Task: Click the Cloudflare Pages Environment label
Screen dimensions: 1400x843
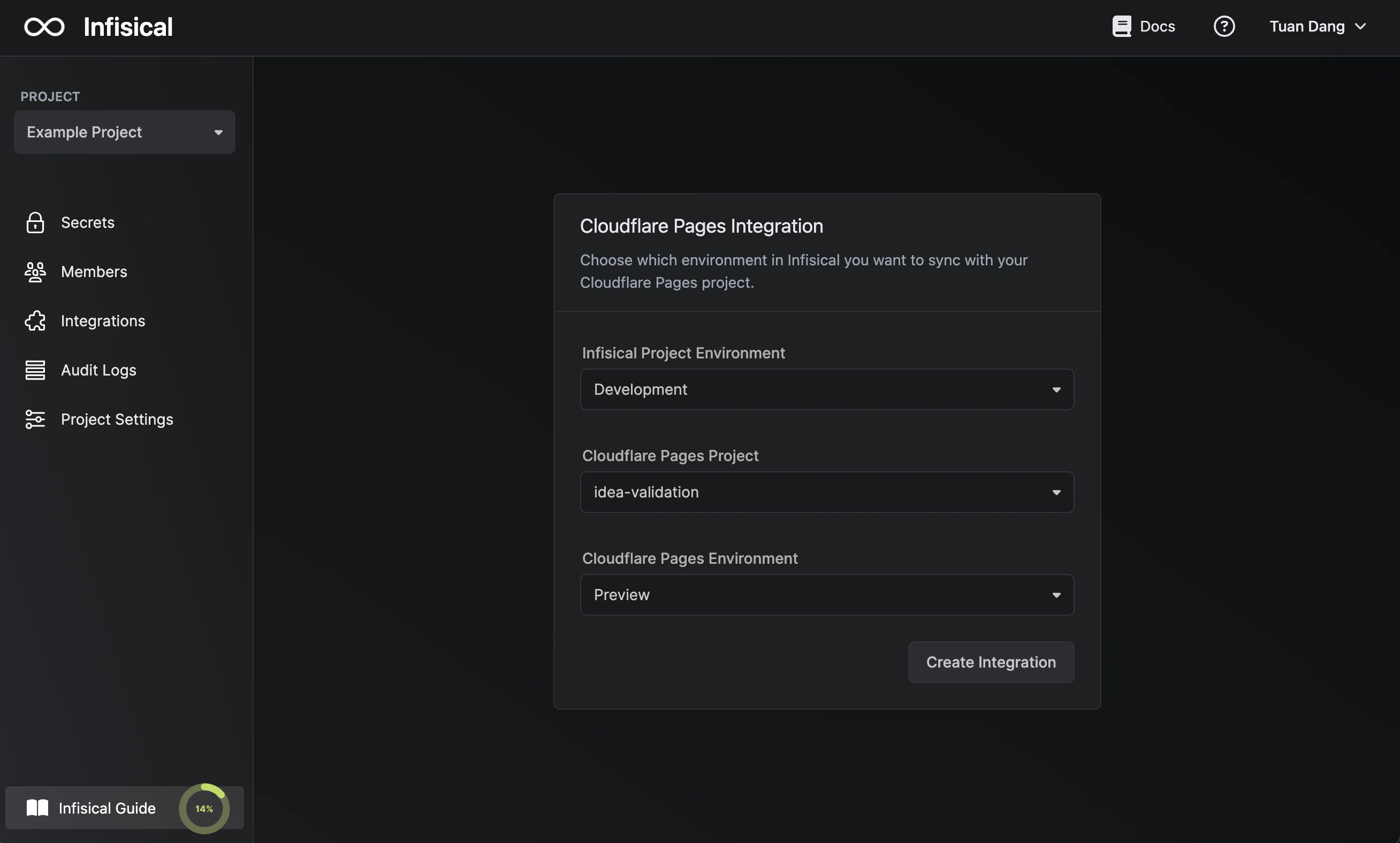Action: (x=690, y=558)
